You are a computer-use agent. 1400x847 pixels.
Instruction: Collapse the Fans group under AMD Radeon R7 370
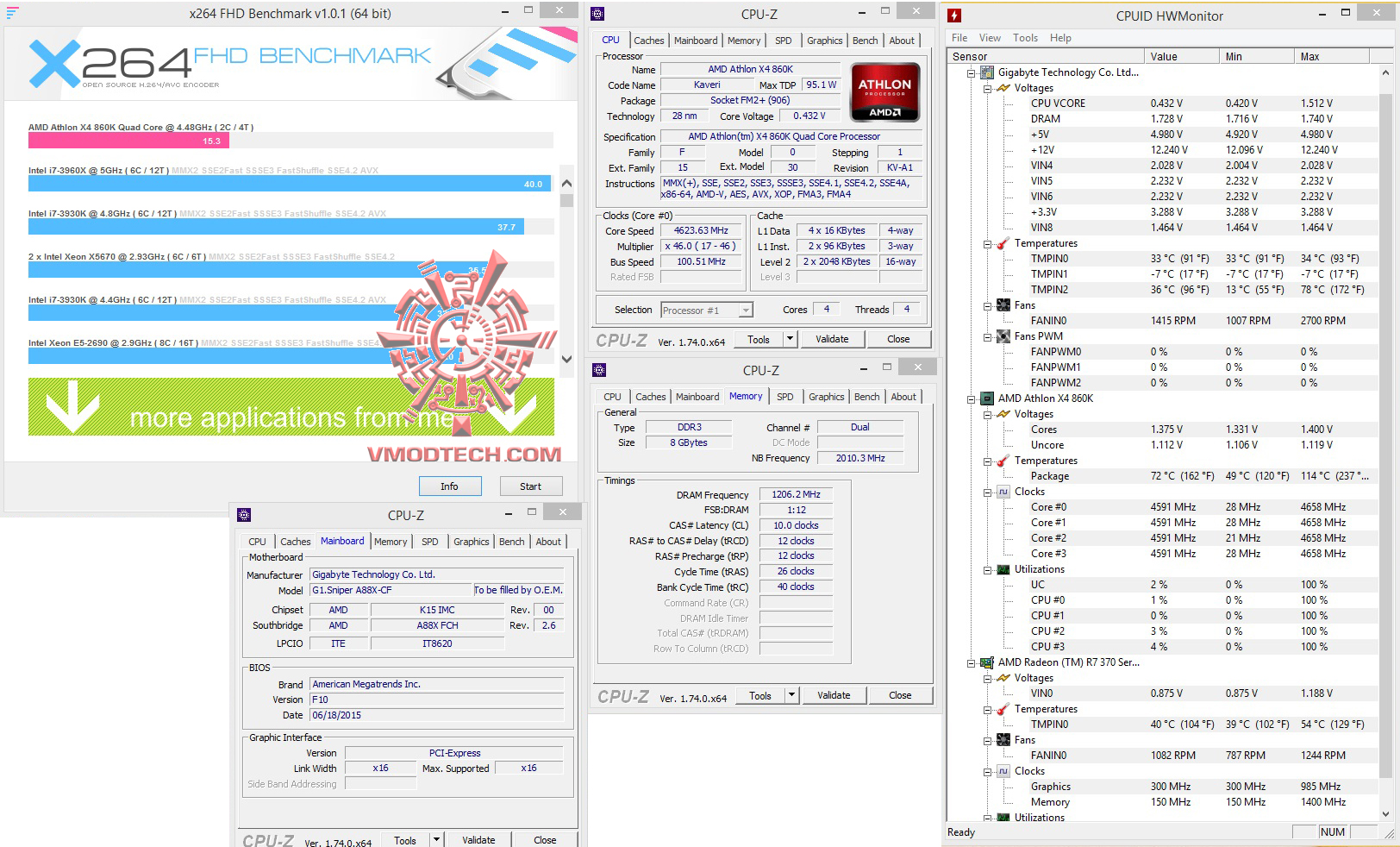[x=988, y=741]
